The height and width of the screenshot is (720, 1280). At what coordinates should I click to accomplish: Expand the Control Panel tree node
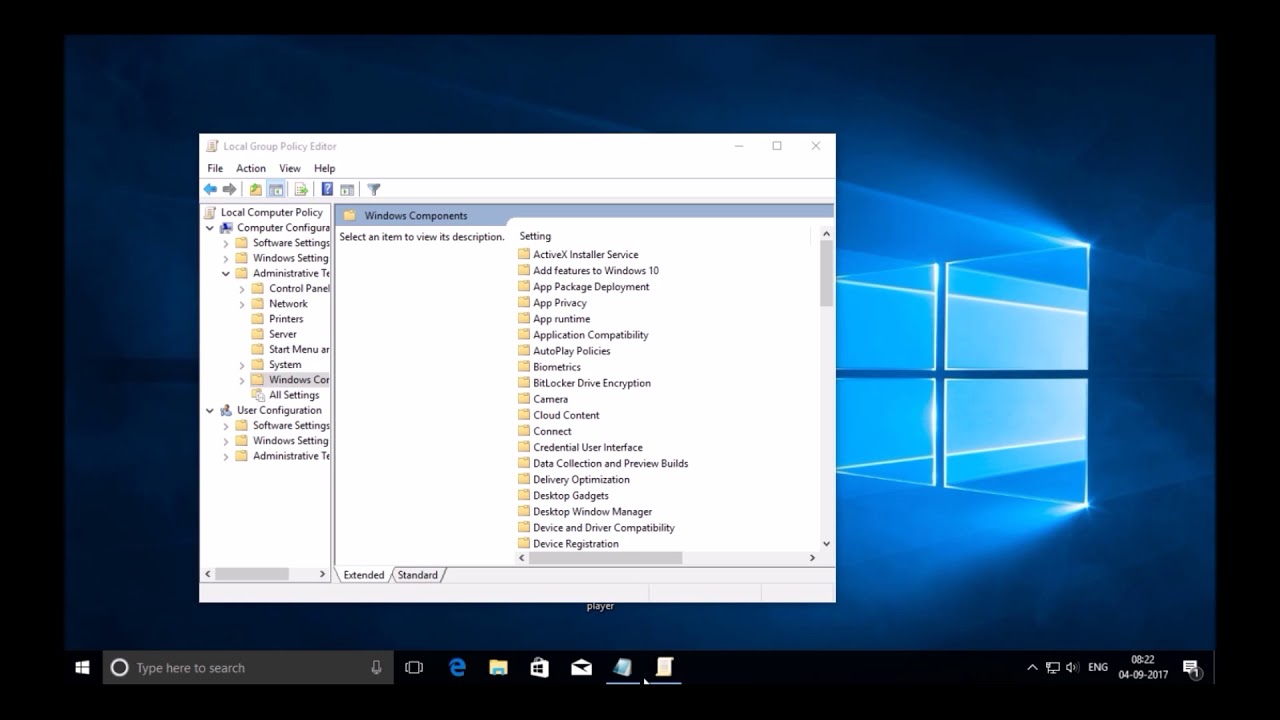tap(242, 289)
